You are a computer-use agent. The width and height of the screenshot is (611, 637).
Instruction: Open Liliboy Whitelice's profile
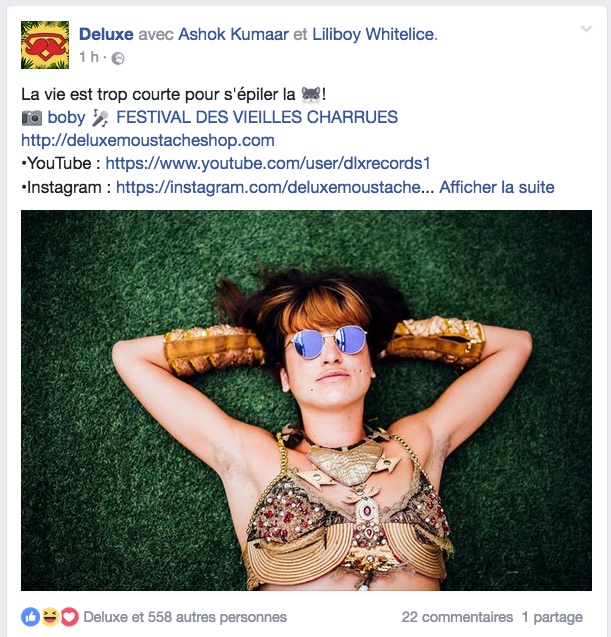point(375,34)
